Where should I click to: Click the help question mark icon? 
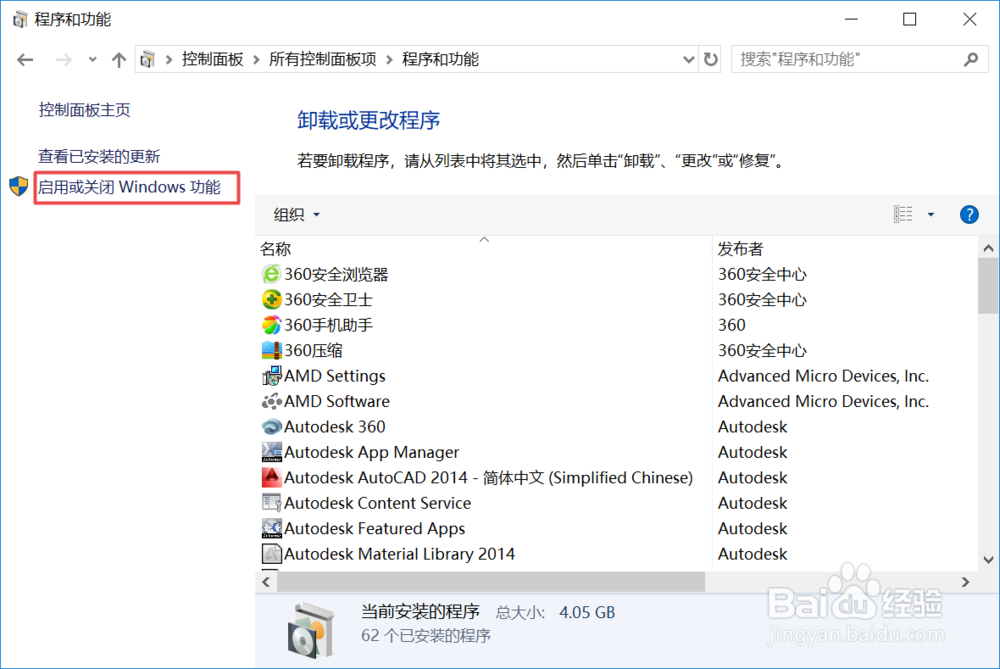point(969,214)
